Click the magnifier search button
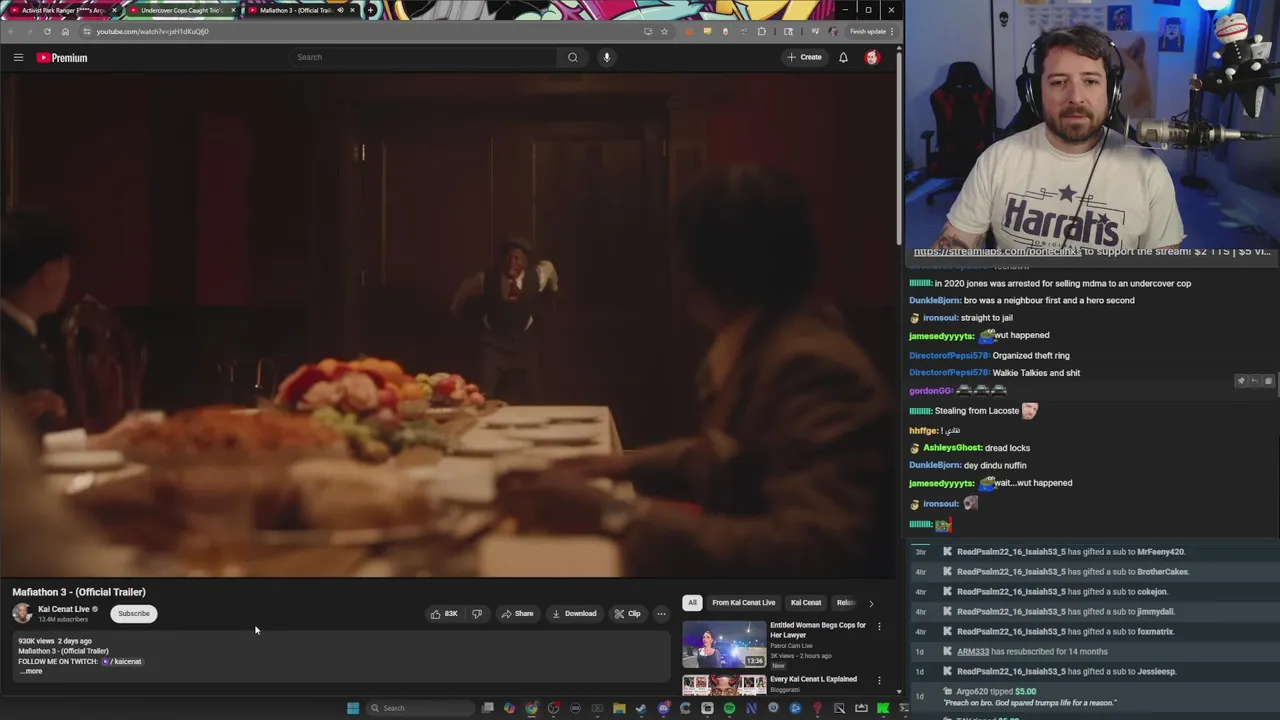 click(x=573, y=57)
